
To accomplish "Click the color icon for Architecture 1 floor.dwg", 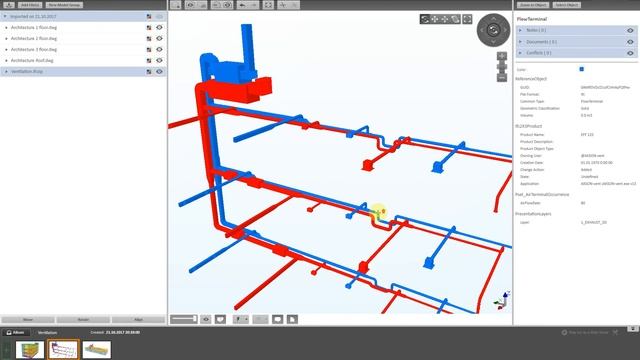I will coord(149,27).
